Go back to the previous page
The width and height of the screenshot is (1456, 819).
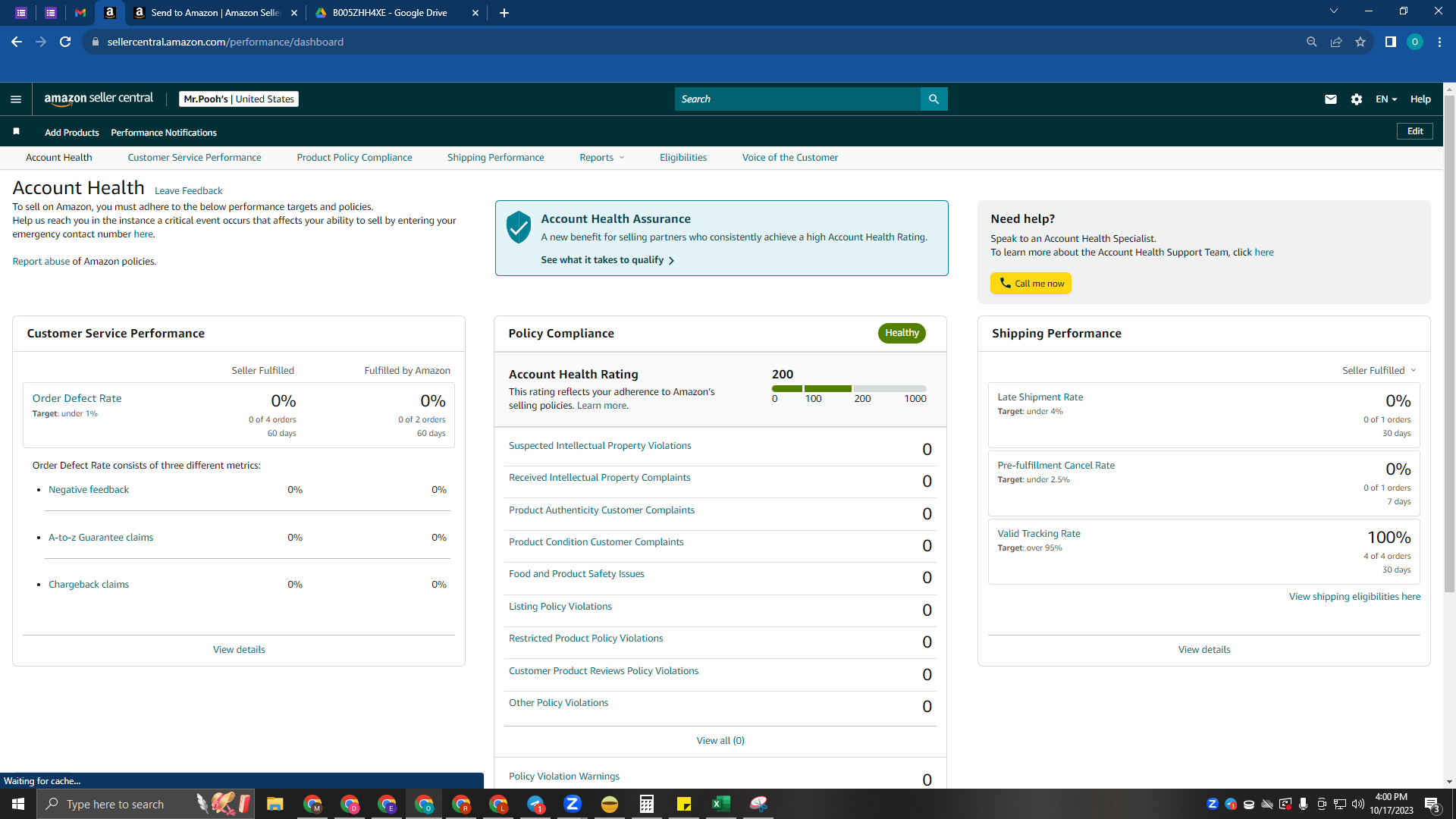(x=17, y=42)
